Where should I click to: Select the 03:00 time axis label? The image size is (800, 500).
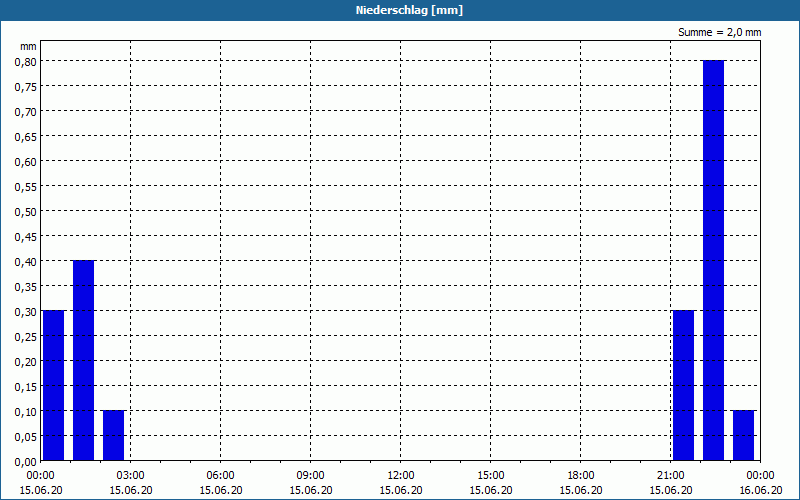click(131, 476)
